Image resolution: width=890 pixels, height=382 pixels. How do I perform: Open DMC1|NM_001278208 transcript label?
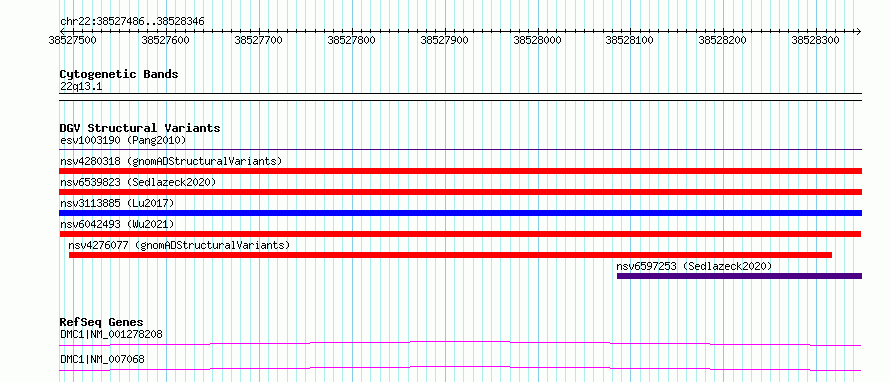[111, 334]
